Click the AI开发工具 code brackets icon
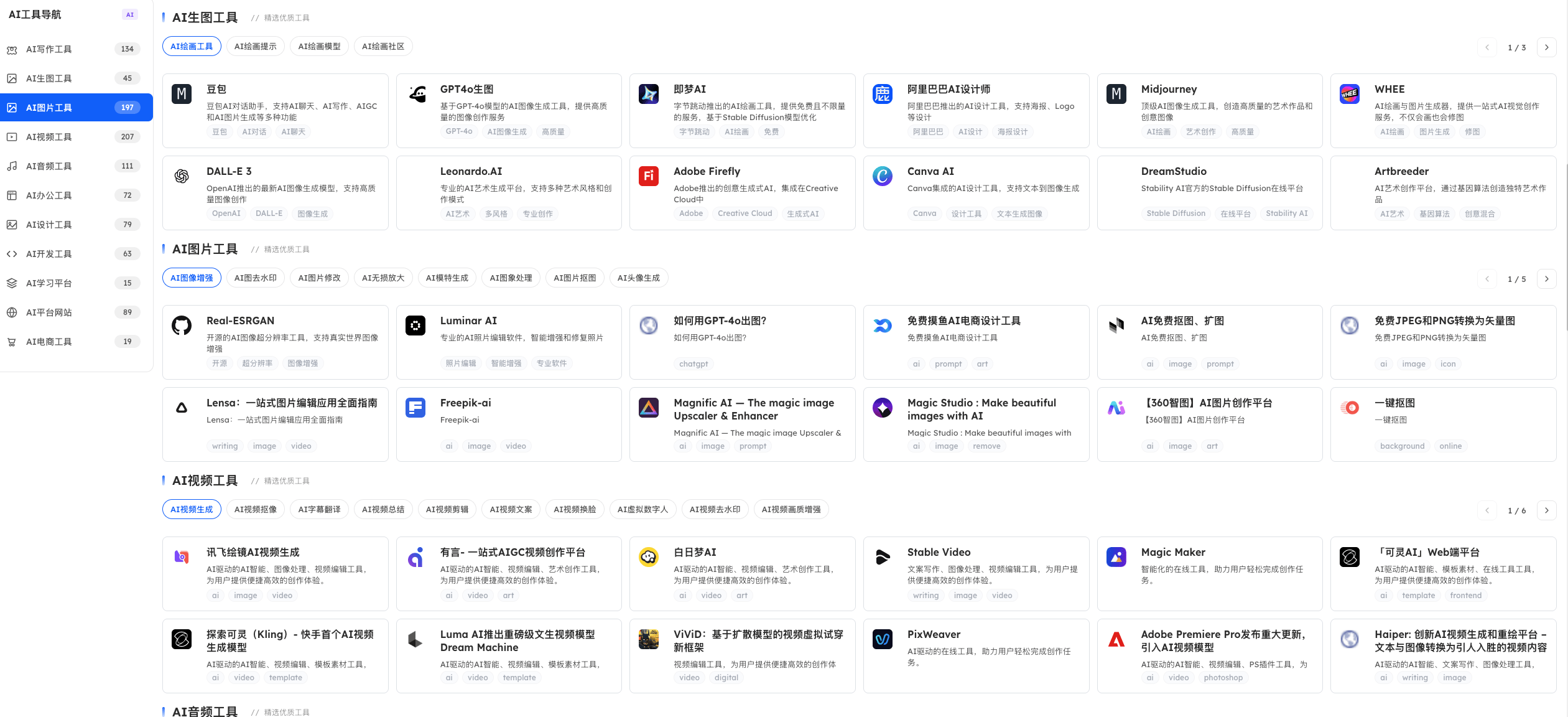Screen dimensions: 1568x717 point(12,254)
